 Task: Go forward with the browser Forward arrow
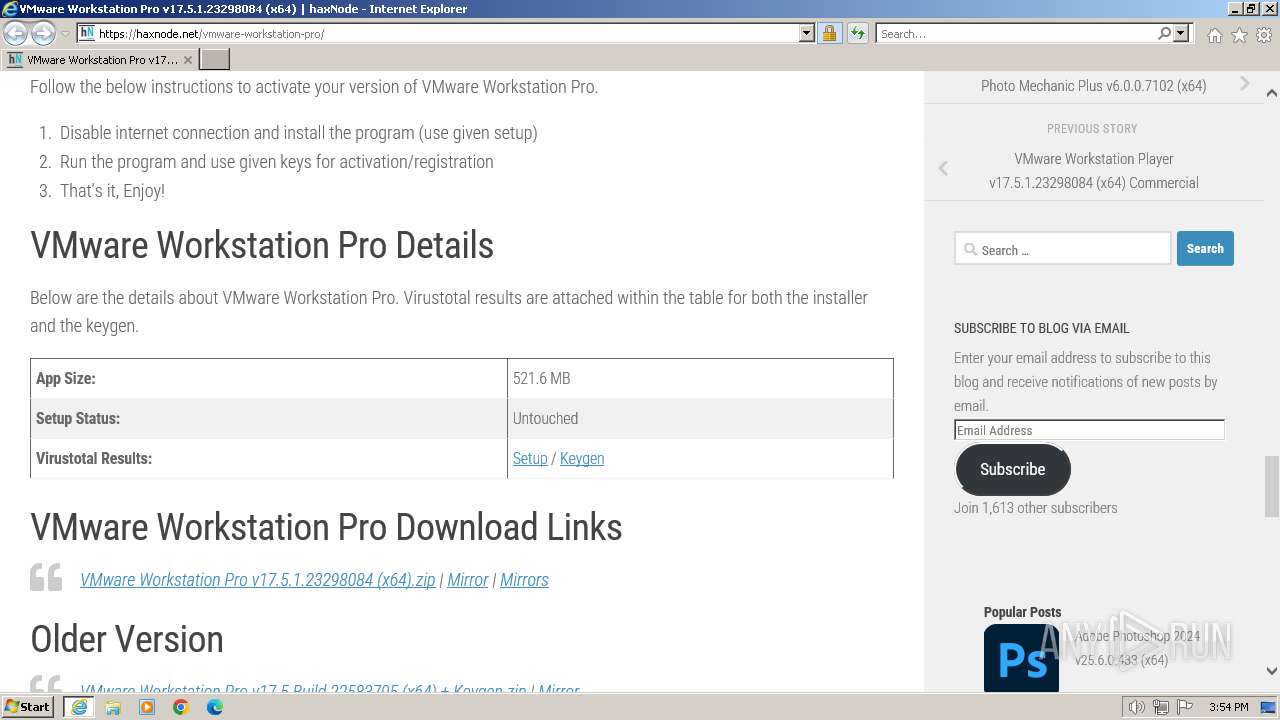(x=43, y=33)
